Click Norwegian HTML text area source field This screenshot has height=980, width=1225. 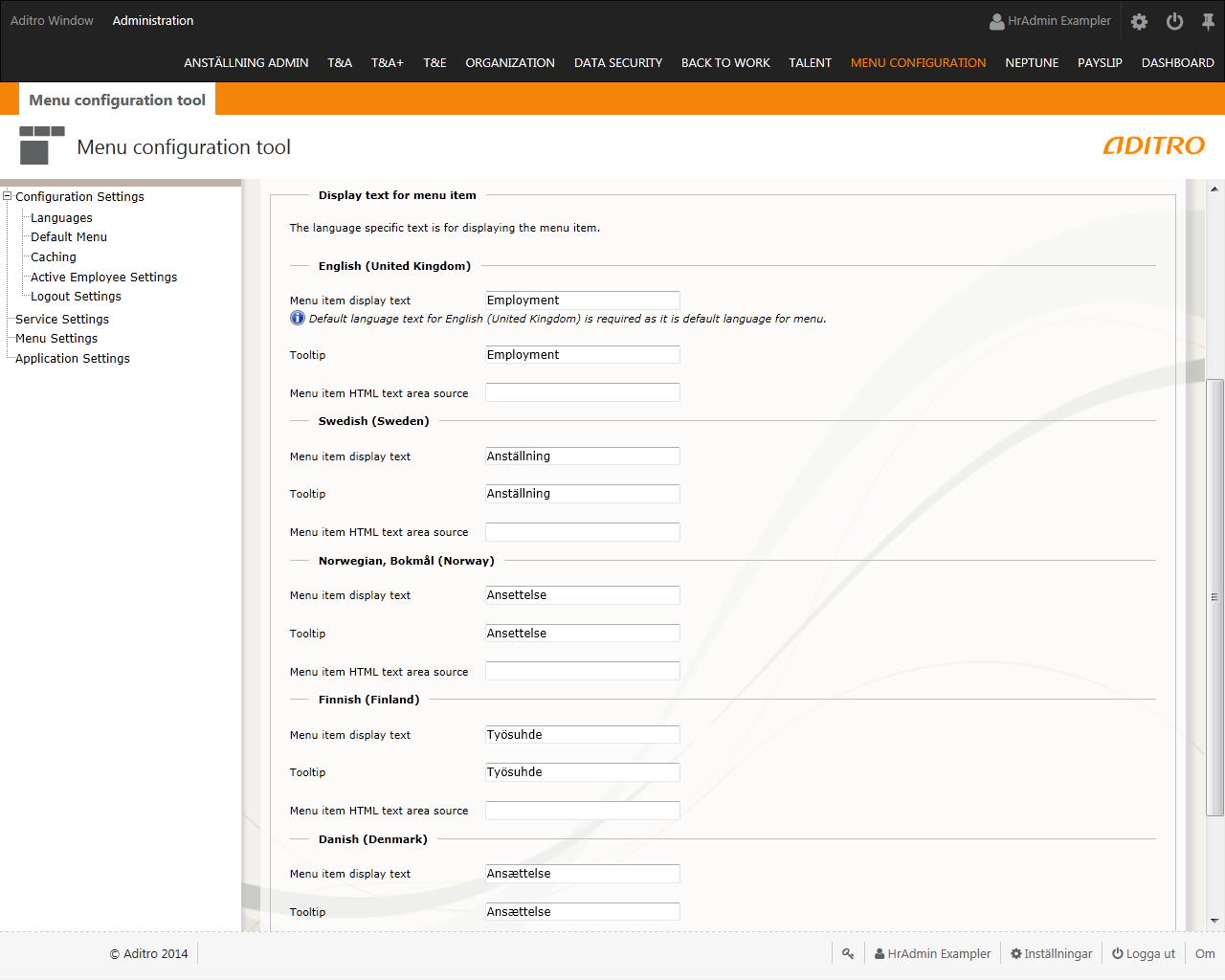pyautogui.click(x=583, y=671)
